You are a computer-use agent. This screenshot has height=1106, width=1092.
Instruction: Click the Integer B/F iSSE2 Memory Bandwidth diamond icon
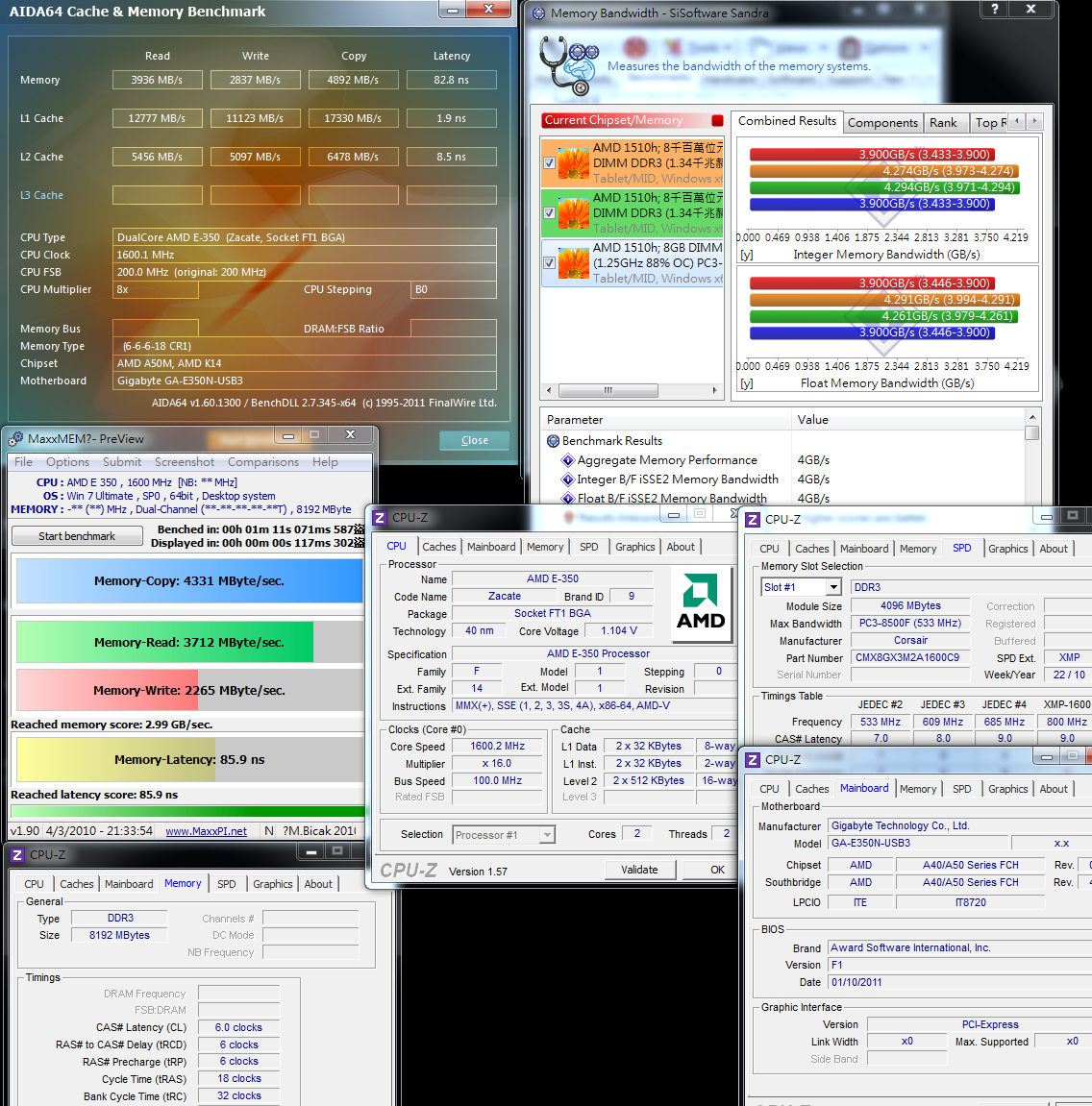coord(567,479)
